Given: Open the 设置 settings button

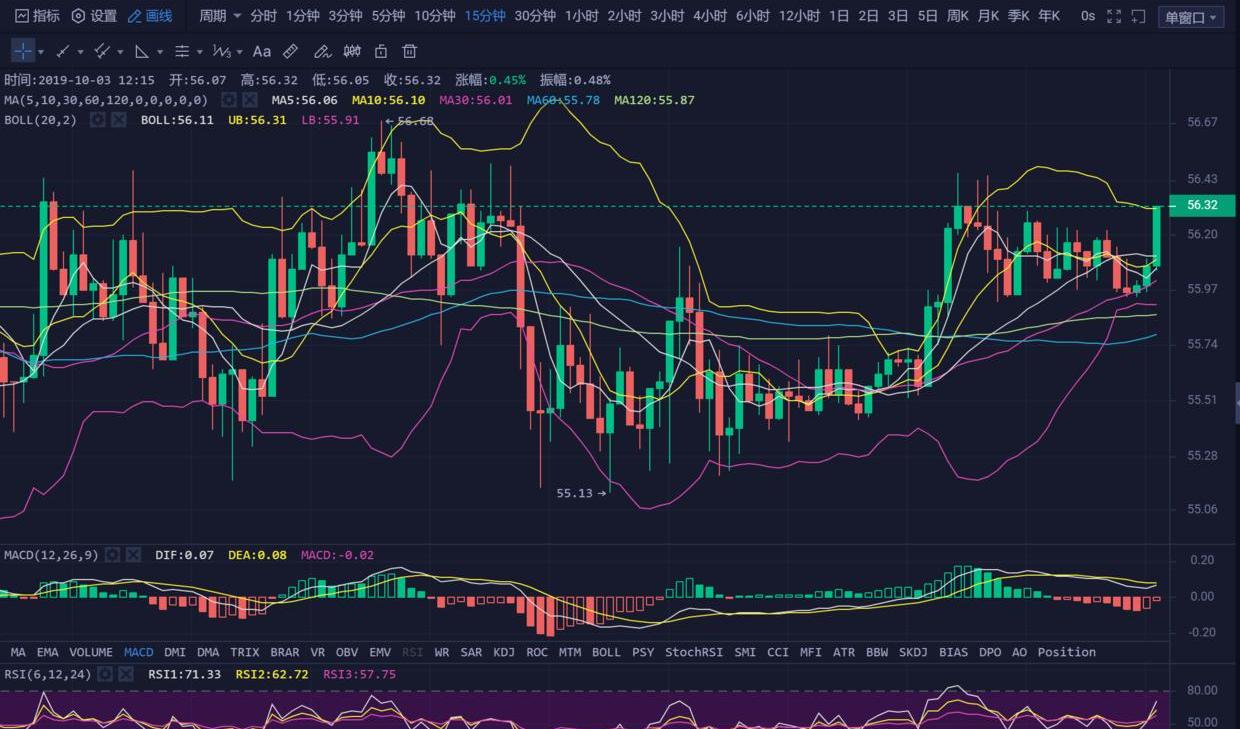Looking at the screenshot, I should (94, 16).
